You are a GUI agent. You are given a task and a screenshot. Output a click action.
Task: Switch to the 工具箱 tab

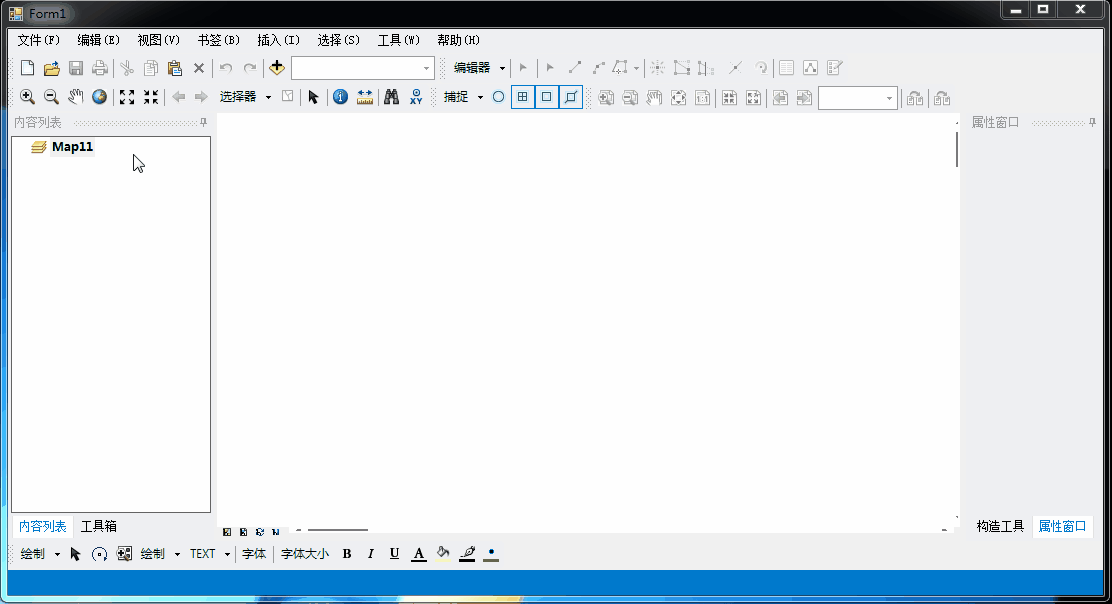tap(99, 526)
